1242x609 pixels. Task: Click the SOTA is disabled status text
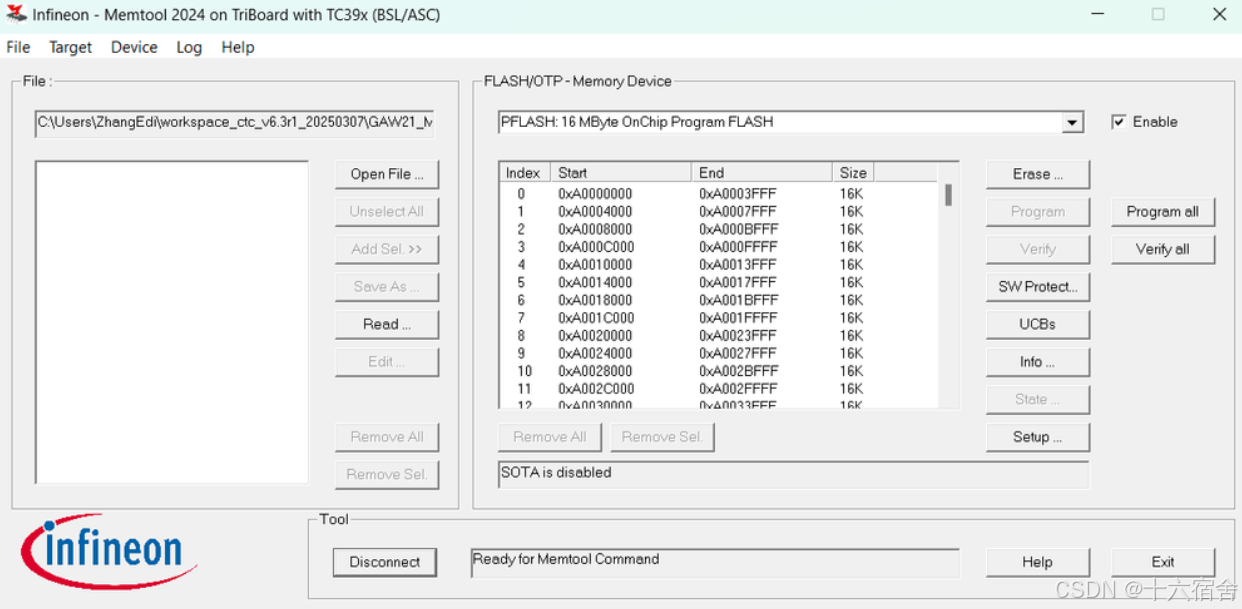556,472
